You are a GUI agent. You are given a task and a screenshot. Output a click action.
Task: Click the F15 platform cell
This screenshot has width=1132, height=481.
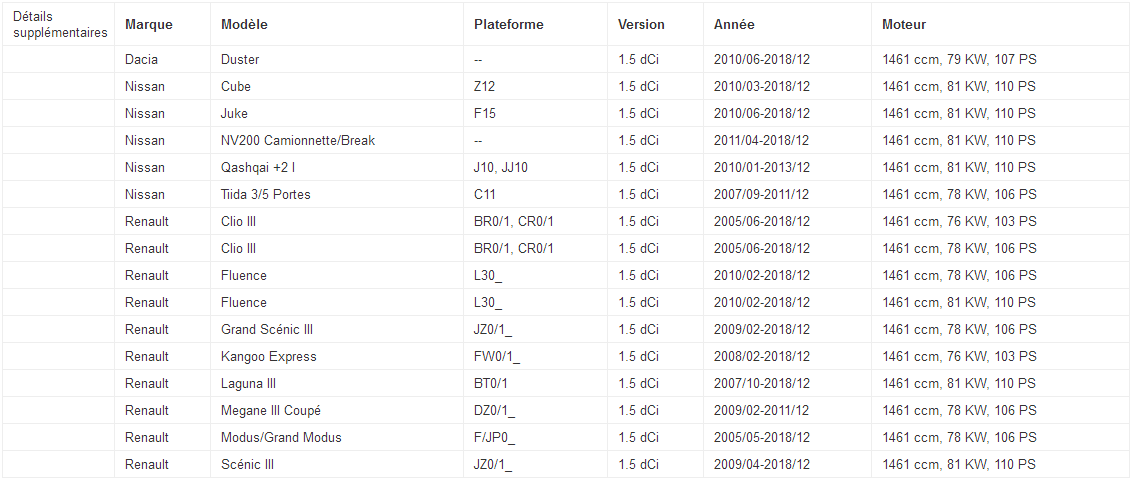pos(536,113)
